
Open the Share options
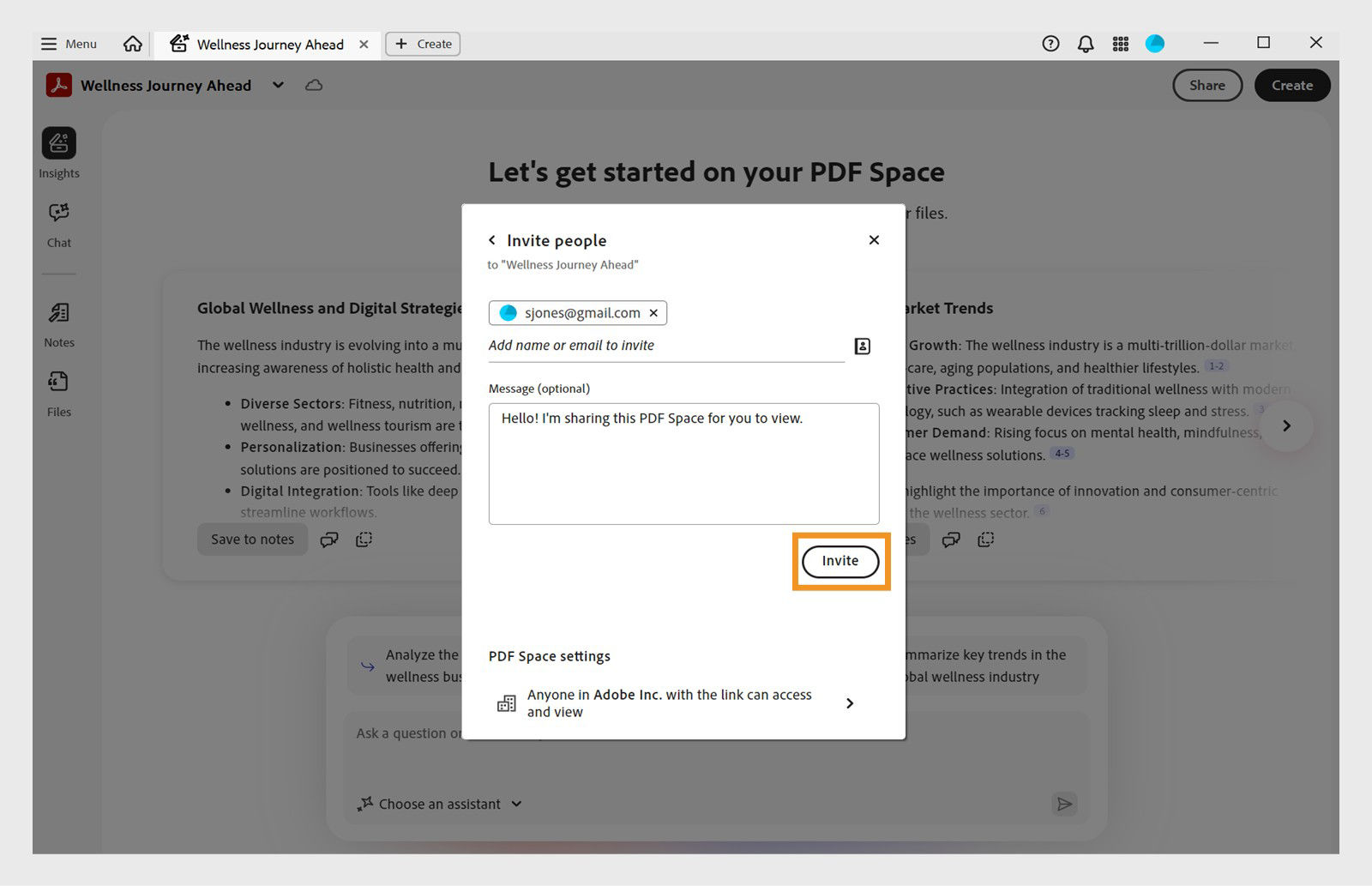1207,85
